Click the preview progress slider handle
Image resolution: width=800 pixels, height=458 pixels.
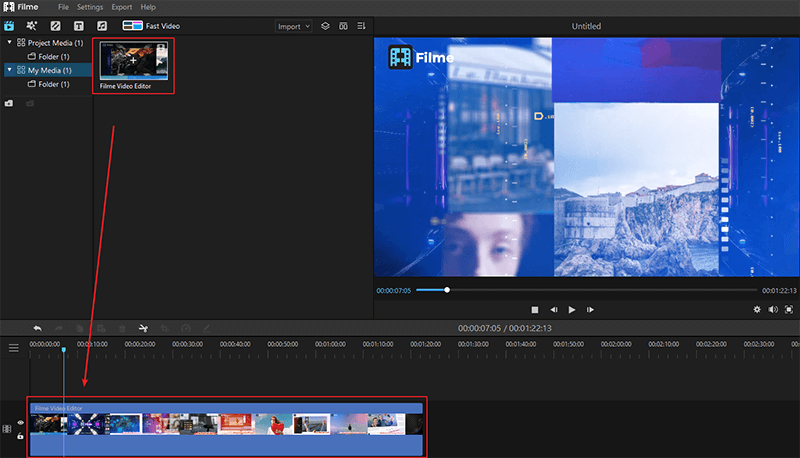tap(447, 290)
